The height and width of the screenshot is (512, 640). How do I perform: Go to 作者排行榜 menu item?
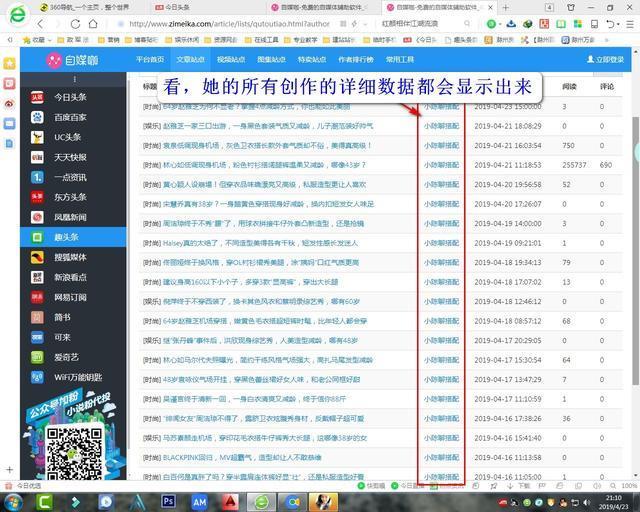click(x=358, y=60)
